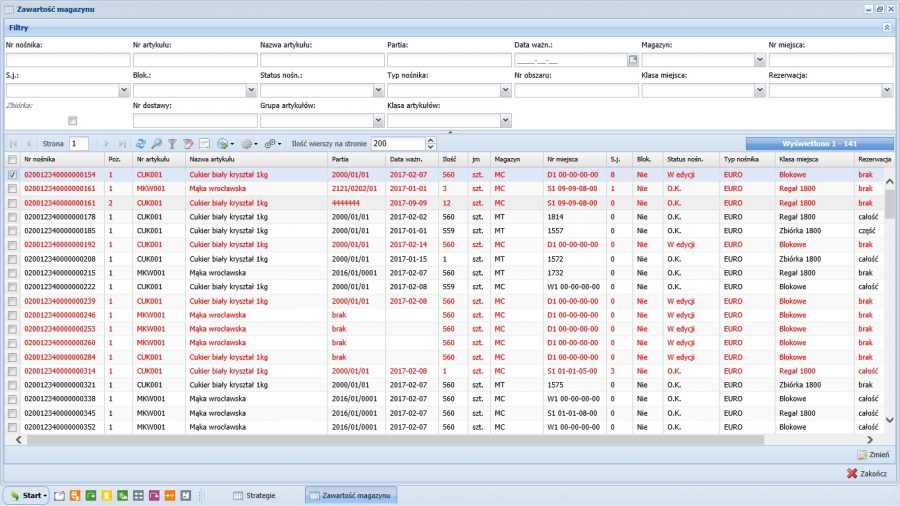Open the Typ nośnika filter dropdown
This screenshot has height=506, width=900.
pyautogui.click(x=505, y=90)
